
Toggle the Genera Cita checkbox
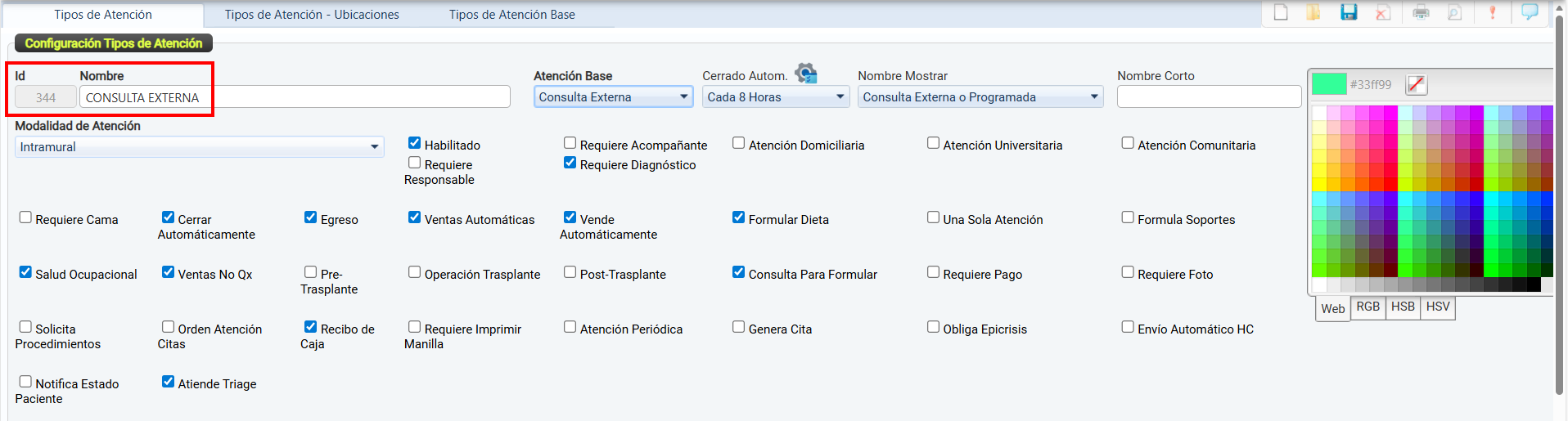tap(738, 327)
